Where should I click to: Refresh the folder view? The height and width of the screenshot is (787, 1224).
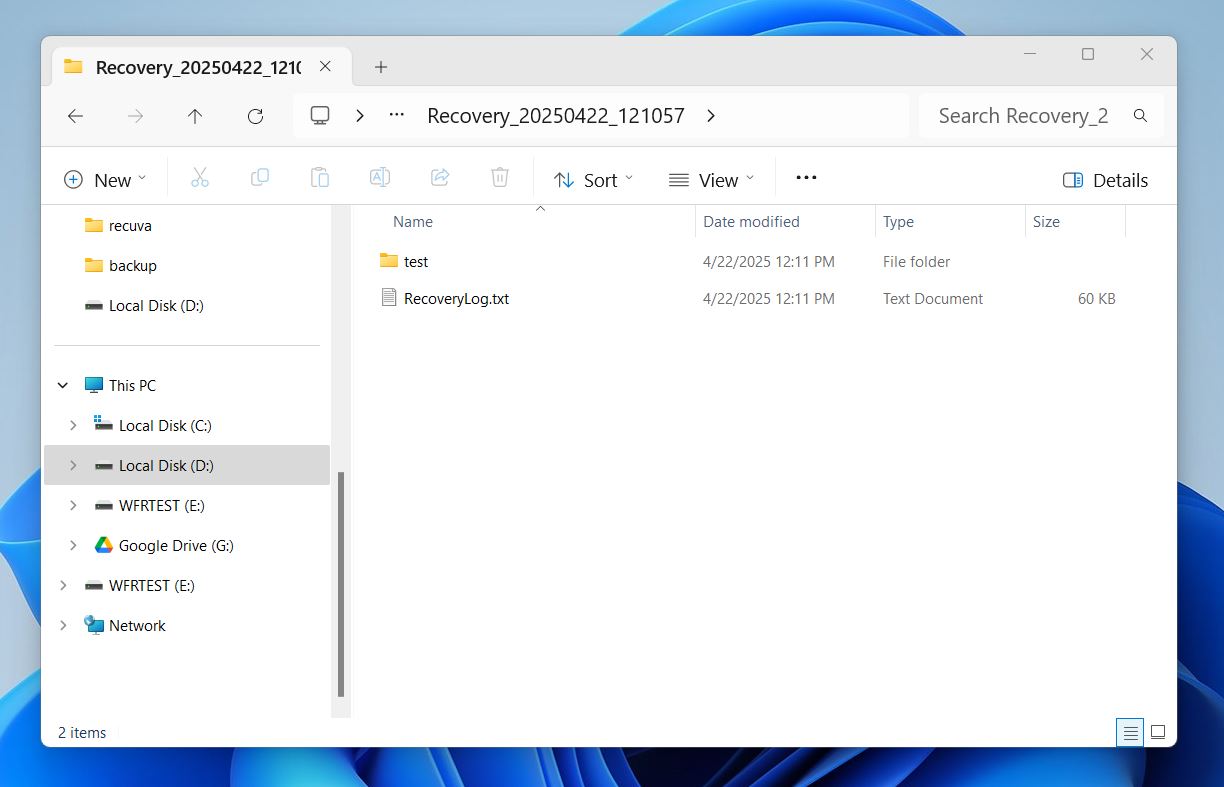255,115
